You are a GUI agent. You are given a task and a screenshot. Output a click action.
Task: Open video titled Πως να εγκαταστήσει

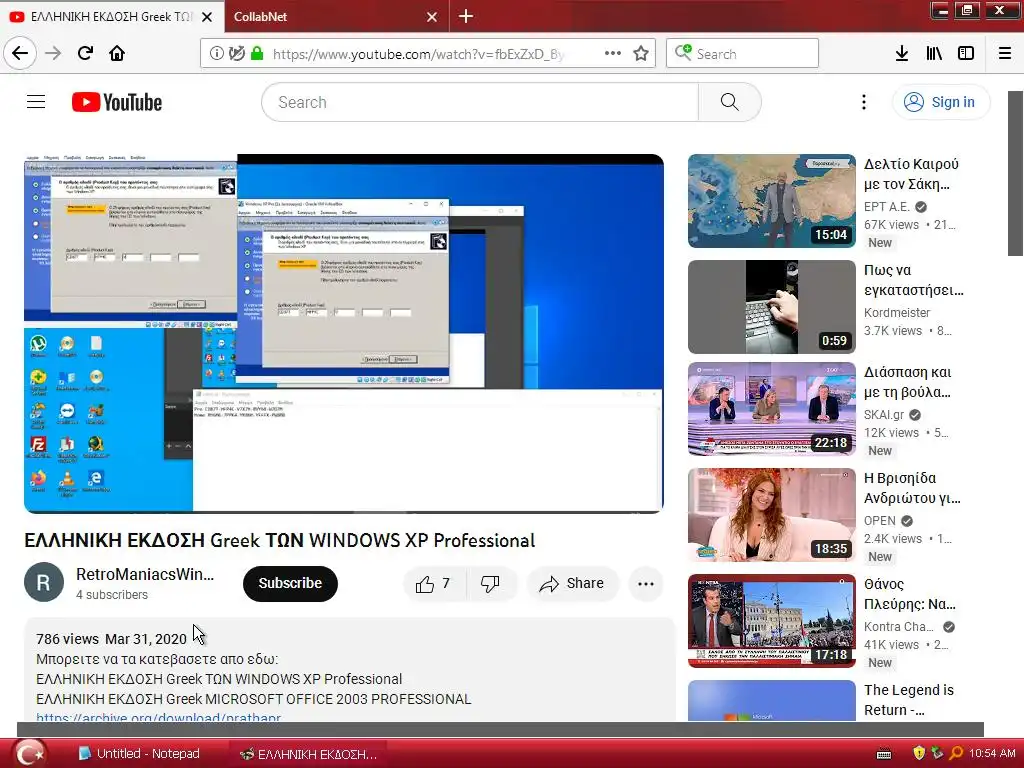pyautogui.click(x=914, y=280)
